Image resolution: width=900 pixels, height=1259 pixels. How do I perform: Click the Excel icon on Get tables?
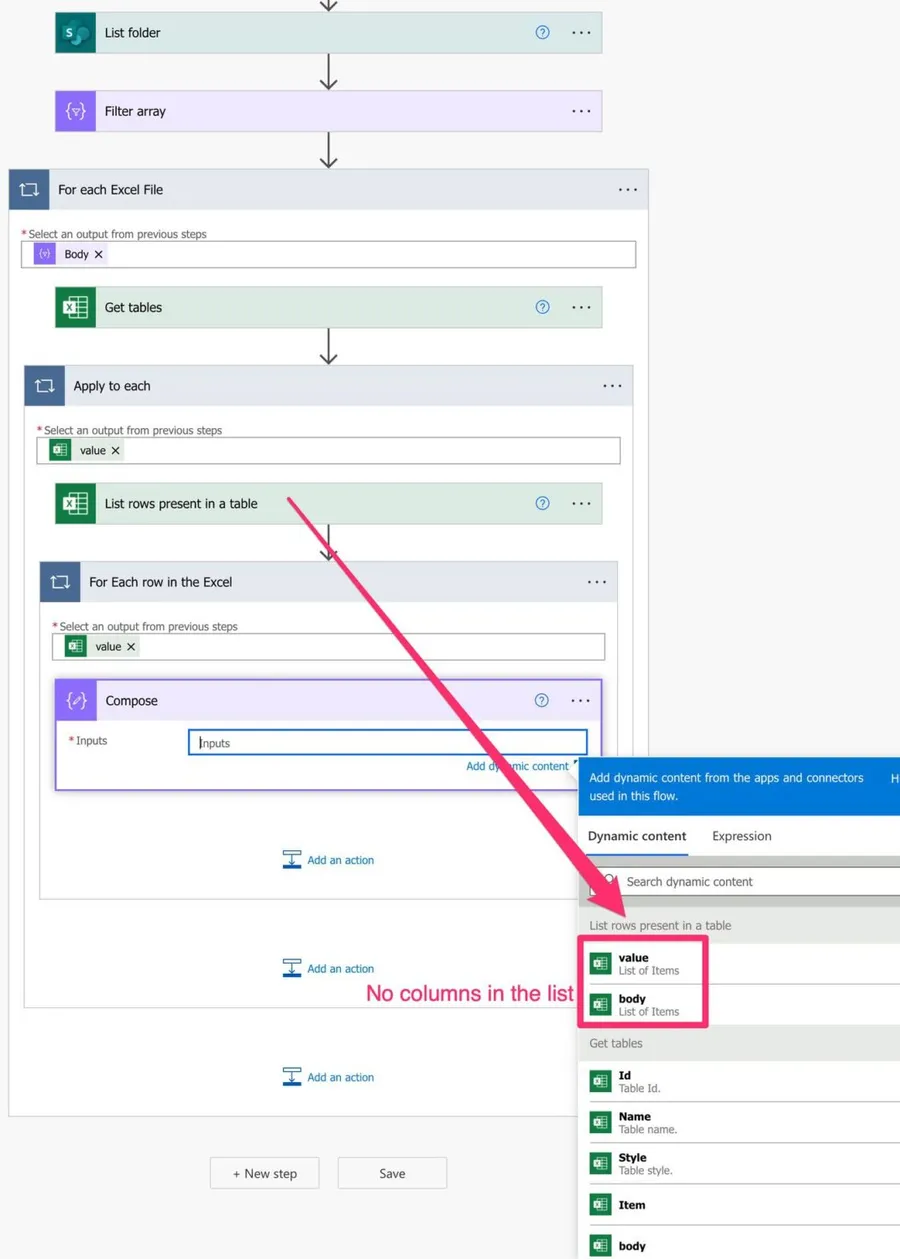coord(76,308)
